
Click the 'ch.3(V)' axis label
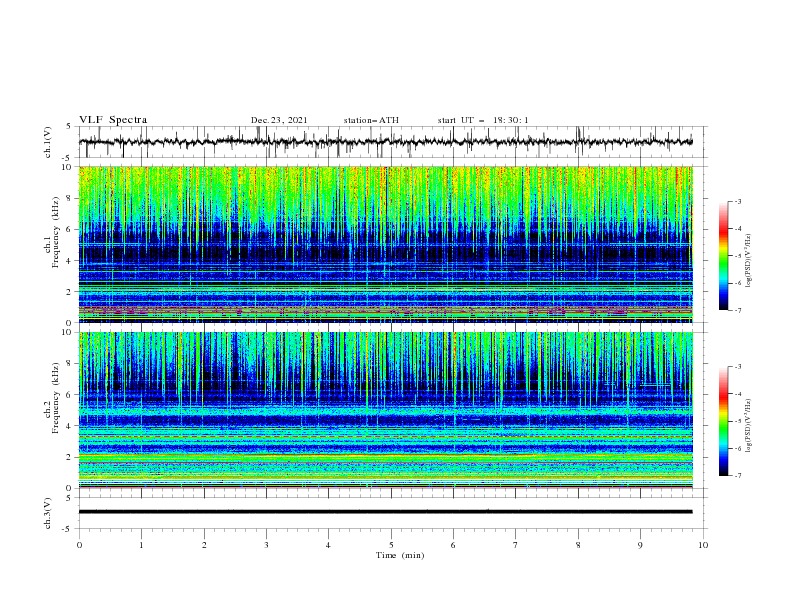tap(48, 513)
